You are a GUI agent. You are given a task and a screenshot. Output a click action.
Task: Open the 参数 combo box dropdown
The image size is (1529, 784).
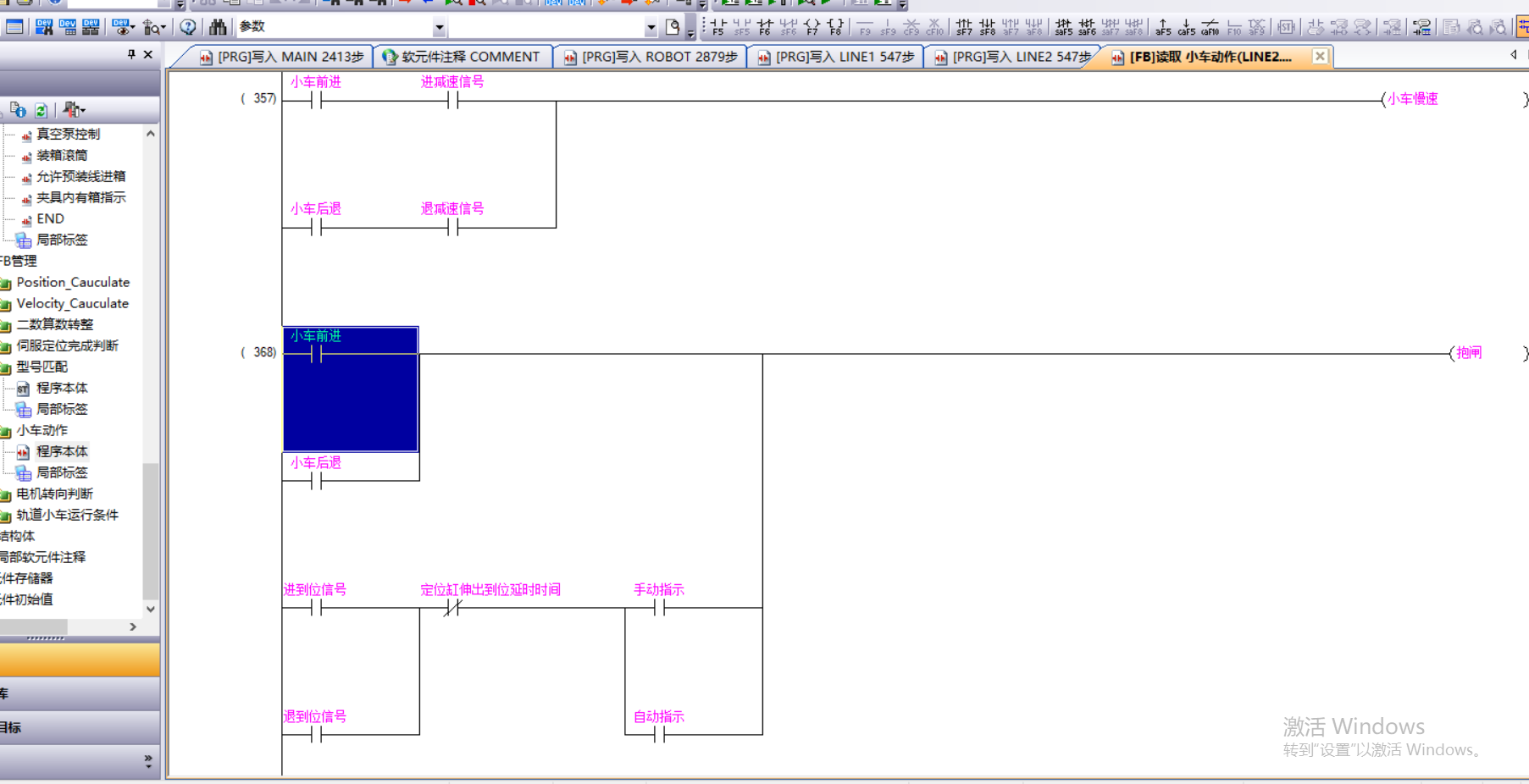tap(439, 28)
